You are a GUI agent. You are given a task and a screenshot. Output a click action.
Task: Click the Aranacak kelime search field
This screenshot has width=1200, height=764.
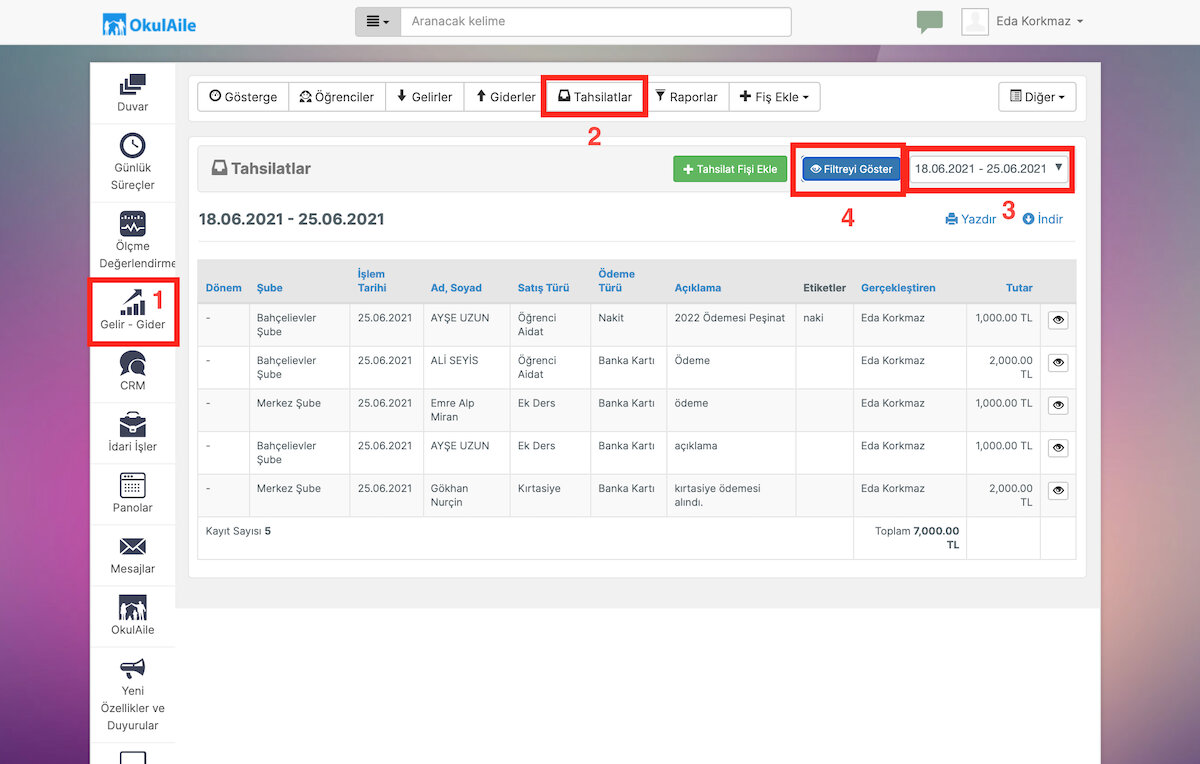(x=596, y=22)
